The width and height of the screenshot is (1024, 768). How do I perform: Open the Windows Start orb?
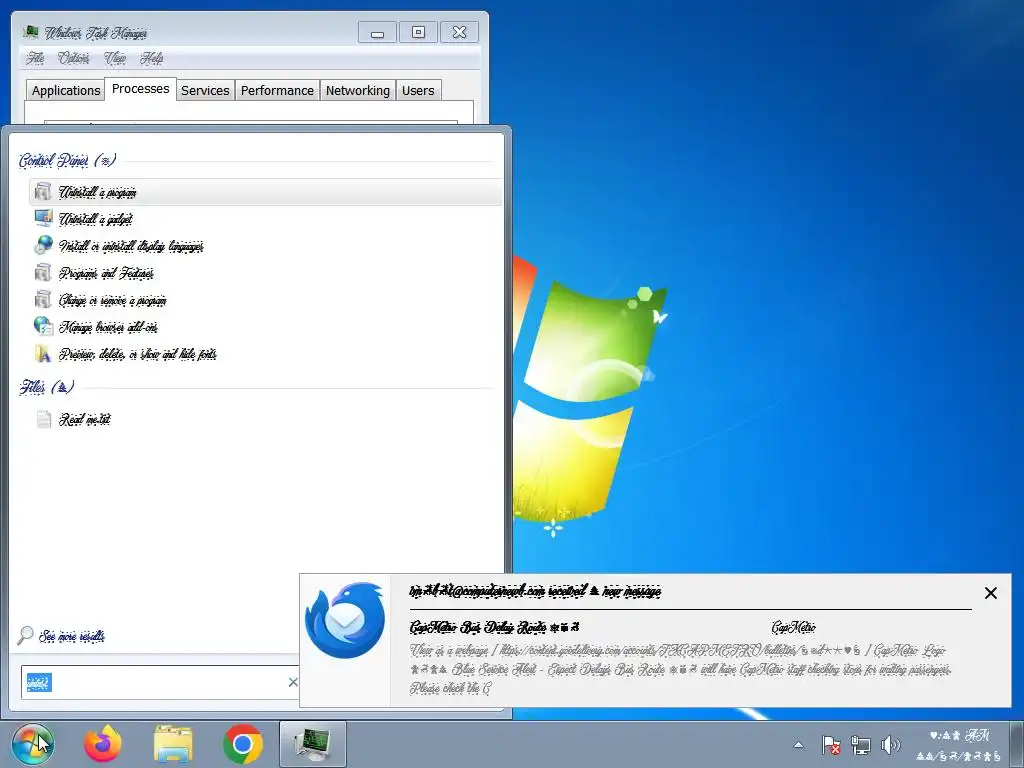(33, 744)
